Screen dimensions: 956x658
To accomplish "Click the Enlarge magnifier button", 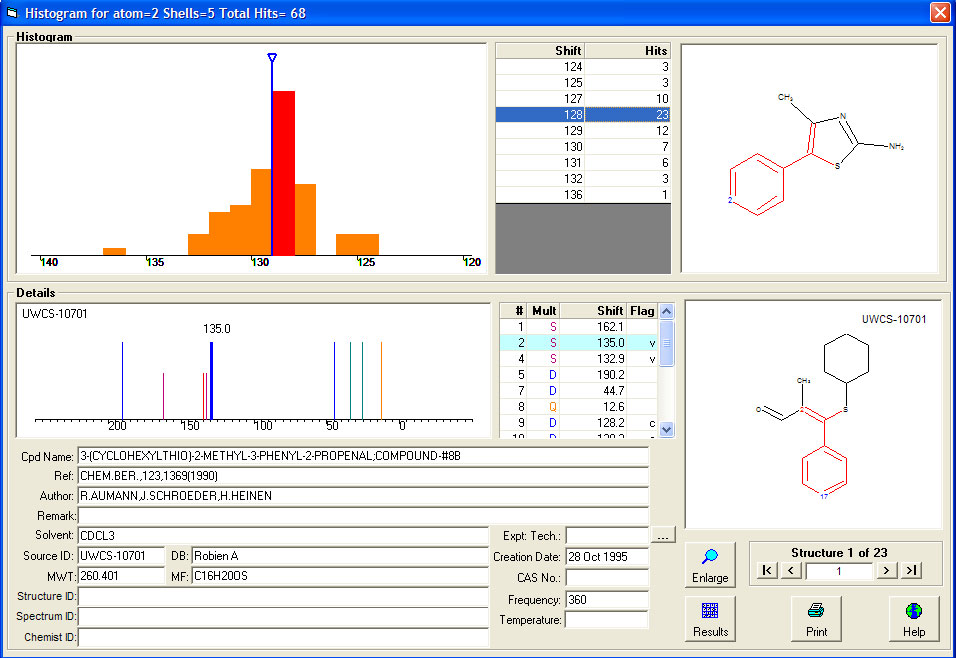I will tap(710, 565).
